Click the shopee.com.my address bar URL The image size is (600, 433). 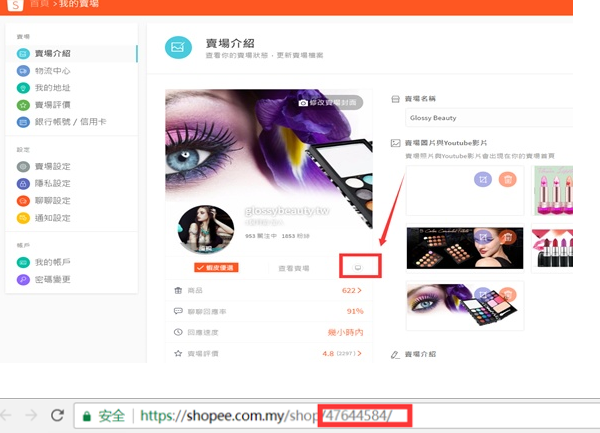(x=266, y=416)
